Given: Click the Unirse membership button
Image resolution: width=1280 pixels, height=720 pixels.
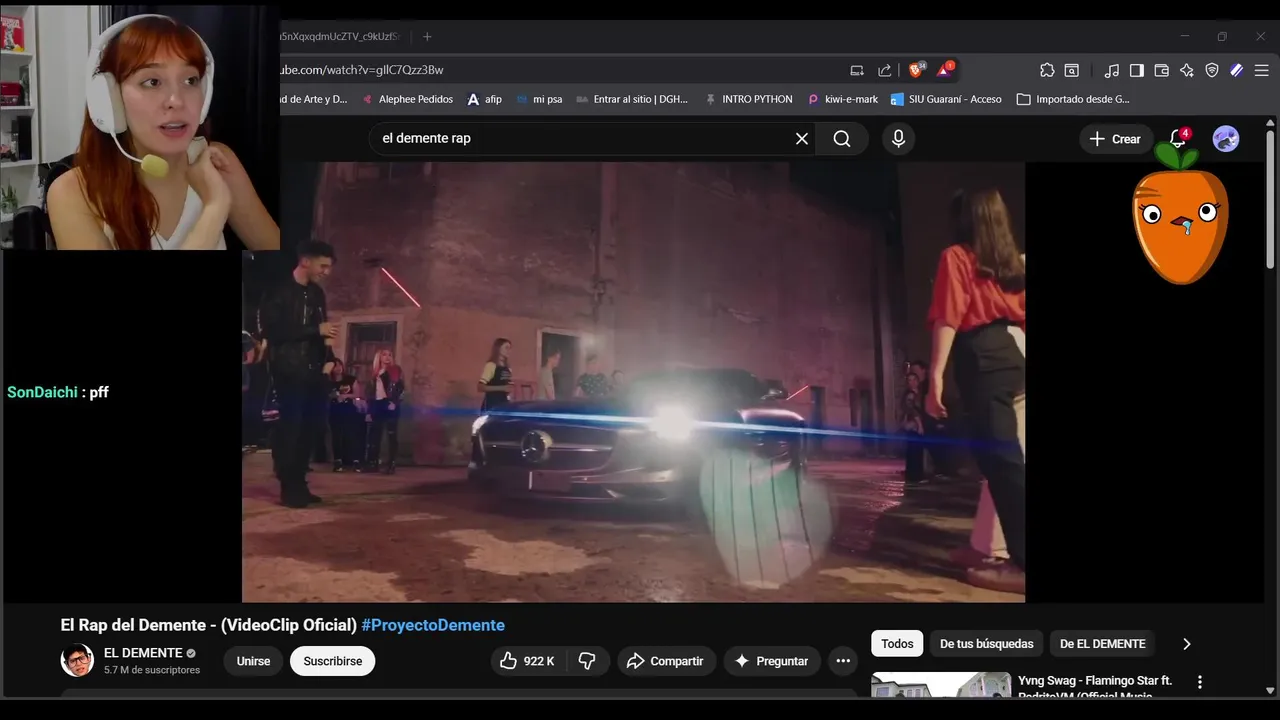Looking at the screenshot, I should pos(253,661).
